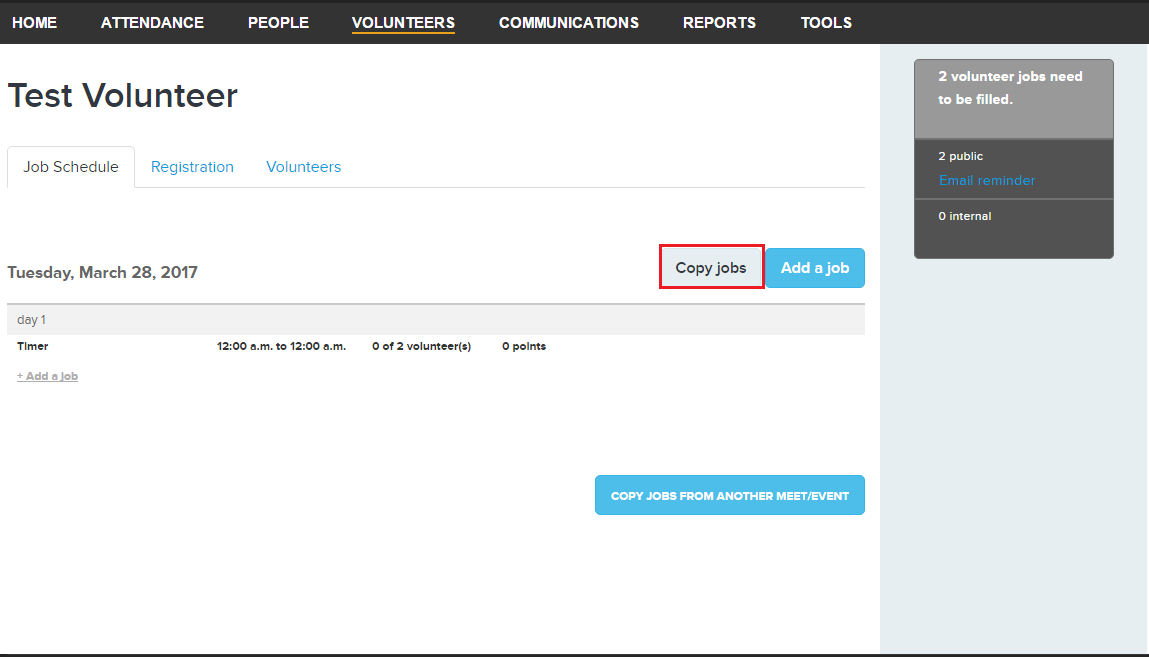Select the Timer job row name

[x=33, y=346]
